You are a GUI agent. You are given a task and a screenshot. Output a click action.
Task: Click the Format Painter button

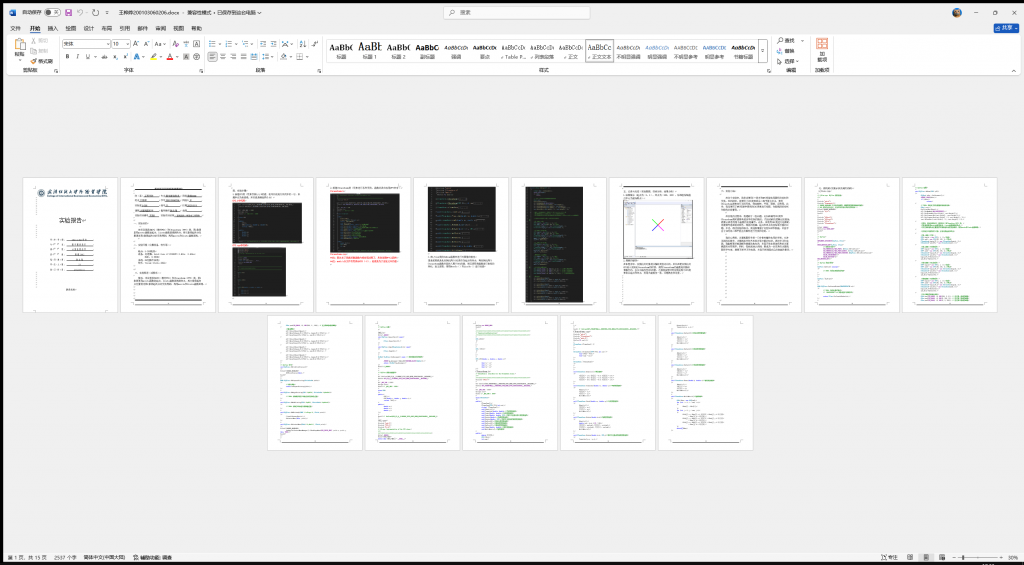pos(42,61)
